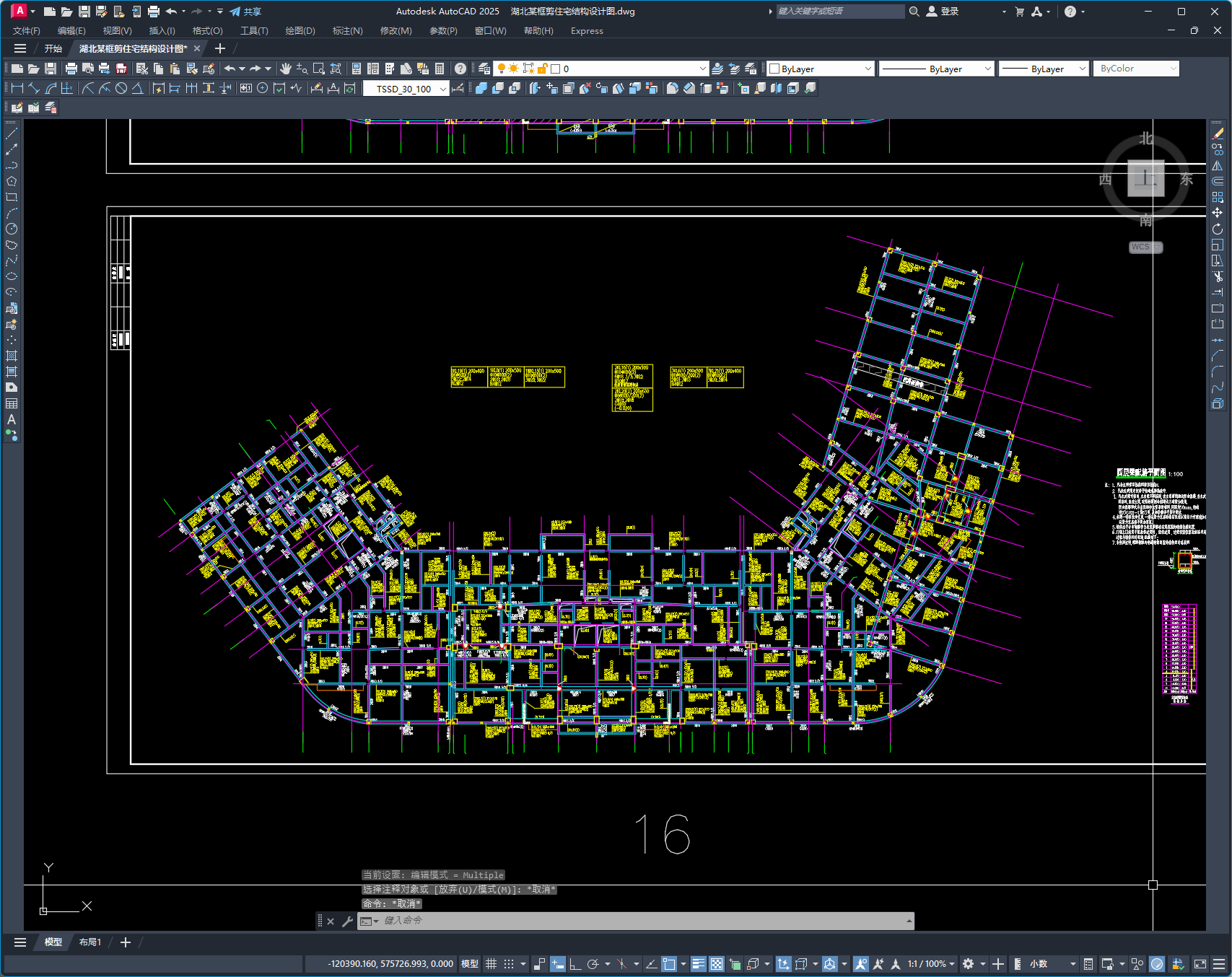1232x977 pixels.
Task: Toggle dynamic input in status bar
Action: pos(557,964)
